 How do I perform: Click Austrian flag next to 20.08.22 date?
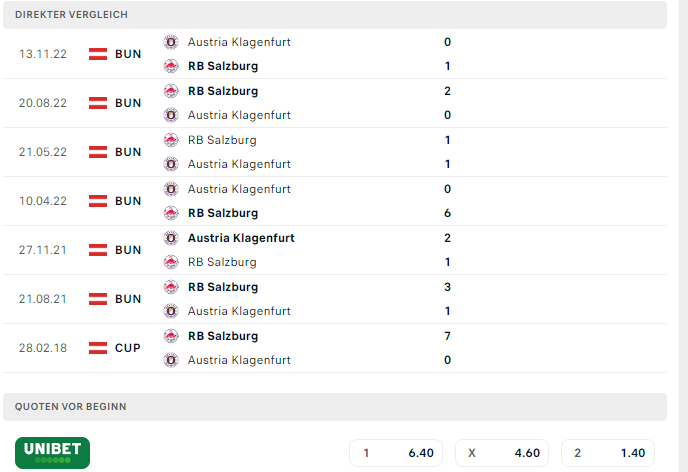point(98,103)
